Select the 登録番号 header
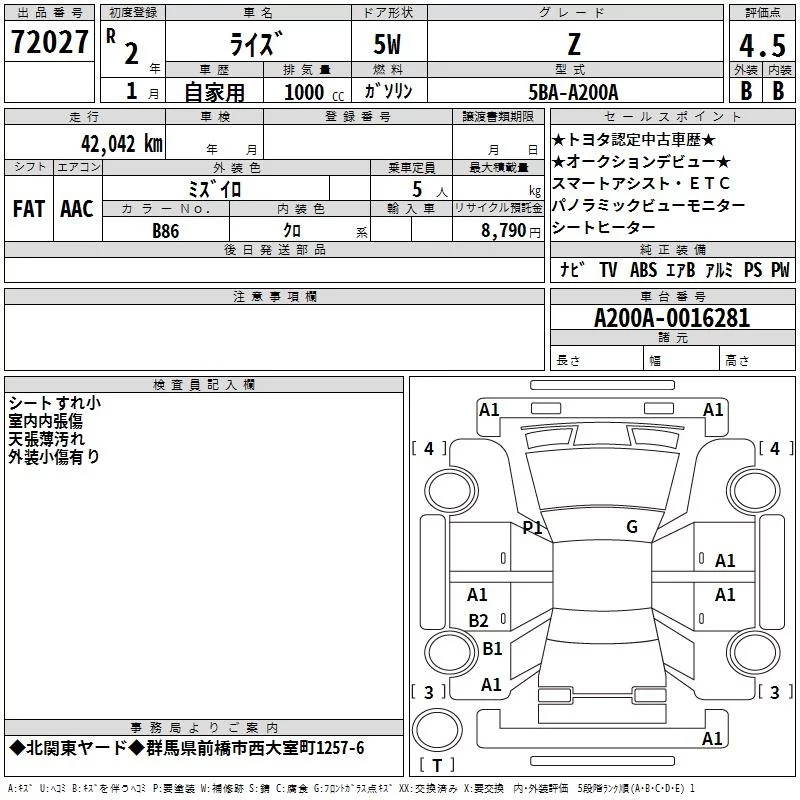 pyautogui.click(x=358, y=116)
